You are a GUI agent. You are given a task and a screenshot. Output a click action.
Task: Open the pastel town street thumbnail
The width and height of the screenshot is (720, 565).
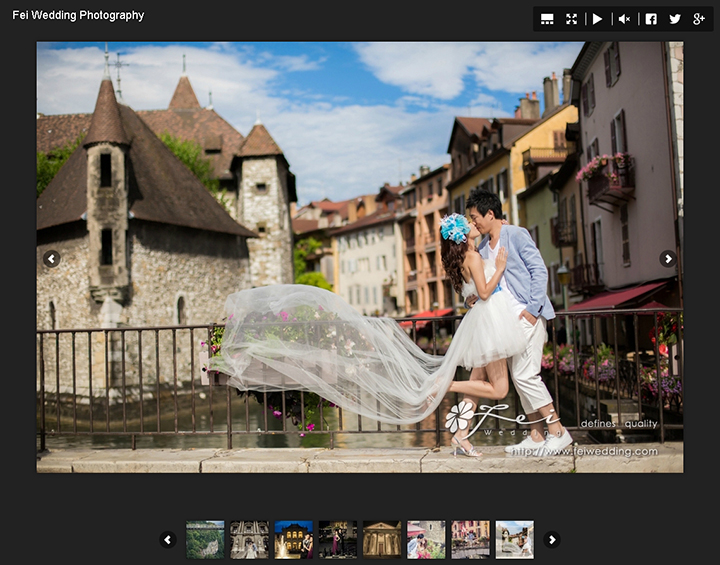pyautogui.click(x=470, y=539)
